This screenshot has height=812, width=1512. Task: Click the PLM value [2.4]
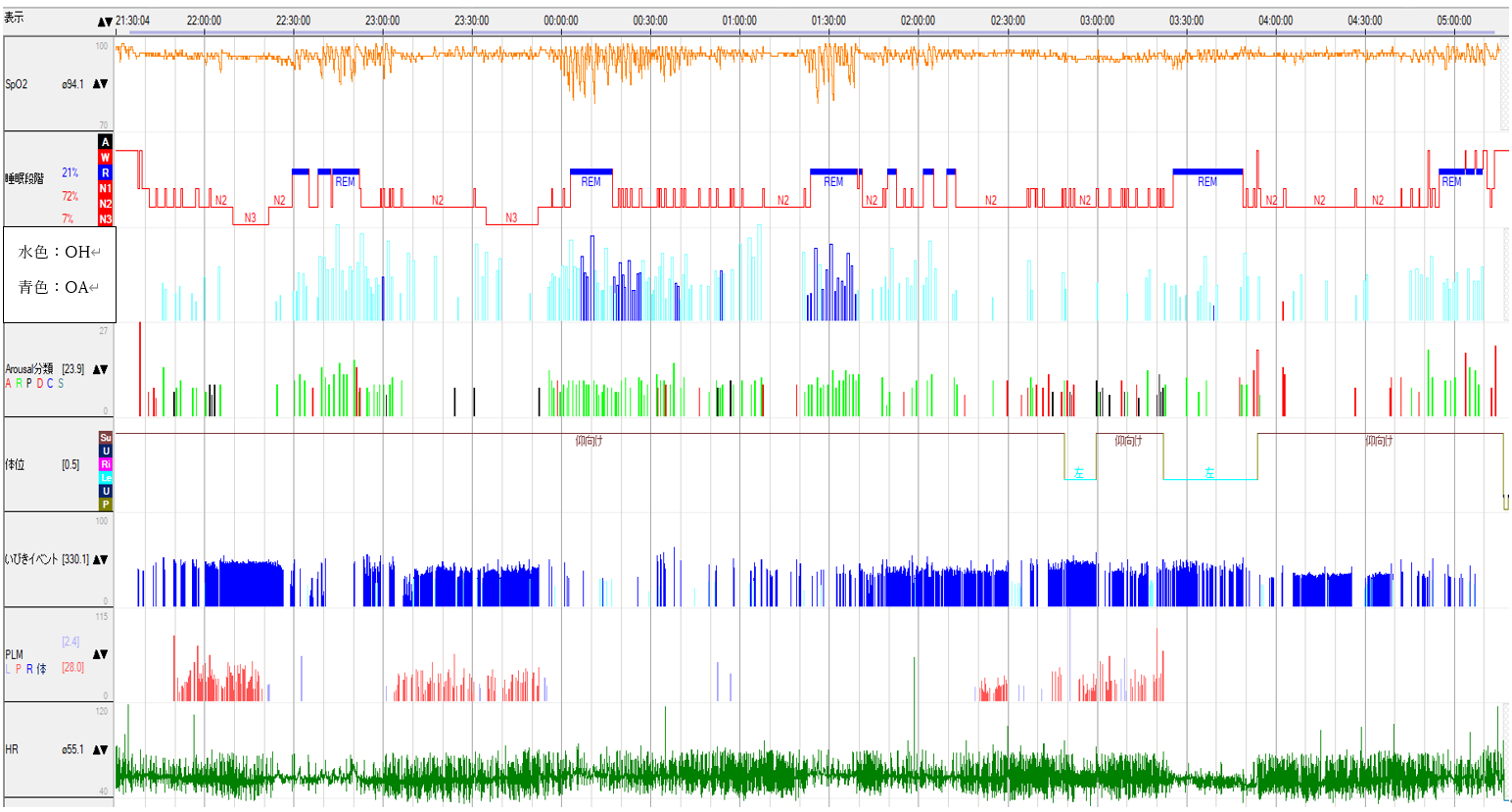(71, 642)
